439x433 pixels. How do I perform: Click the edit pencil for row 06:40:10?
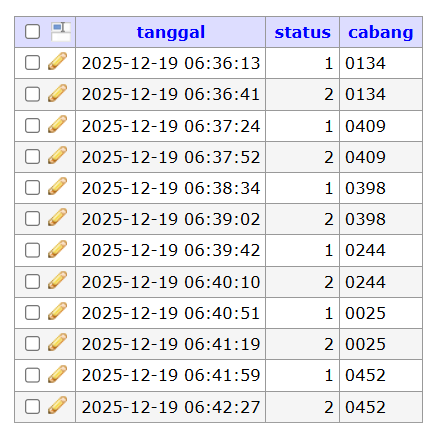tap(57, 280)
